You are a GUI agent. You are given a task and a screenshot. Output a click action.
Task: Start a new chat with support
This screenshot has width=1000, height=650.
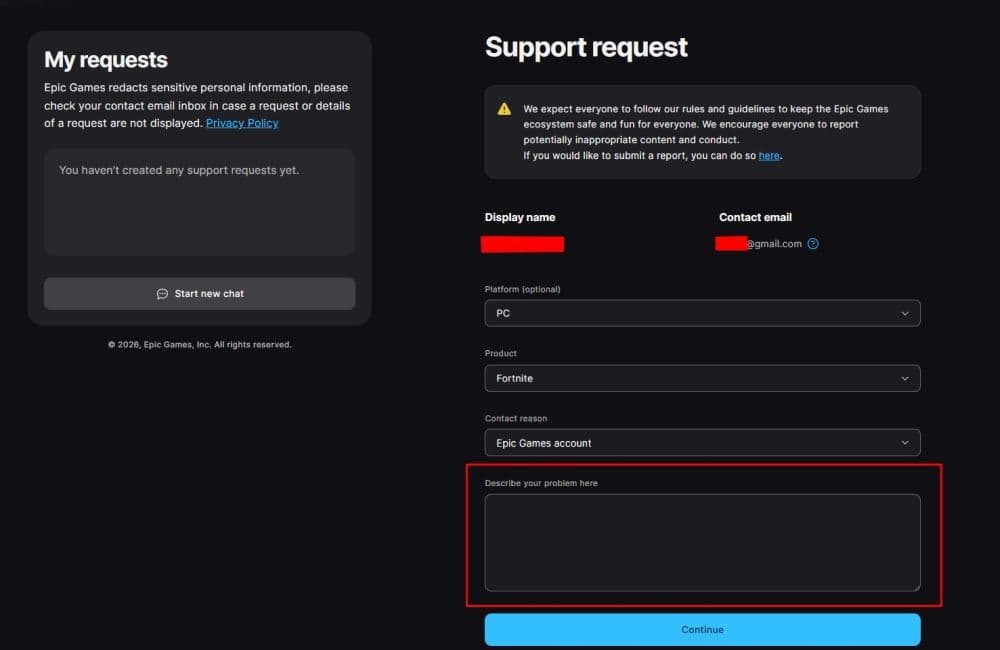[199, 293]
